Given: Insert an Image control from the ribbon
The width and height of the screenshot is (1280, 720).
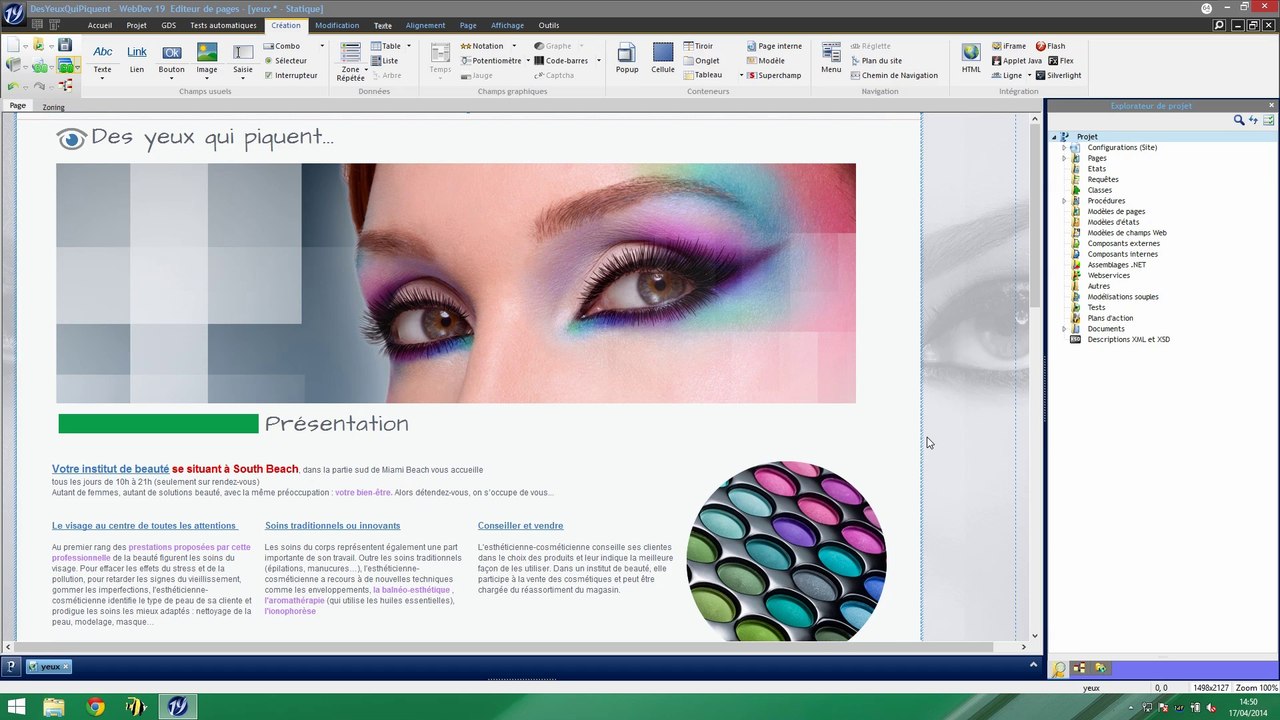Looking at the screenshot, I should click(207, 59).
